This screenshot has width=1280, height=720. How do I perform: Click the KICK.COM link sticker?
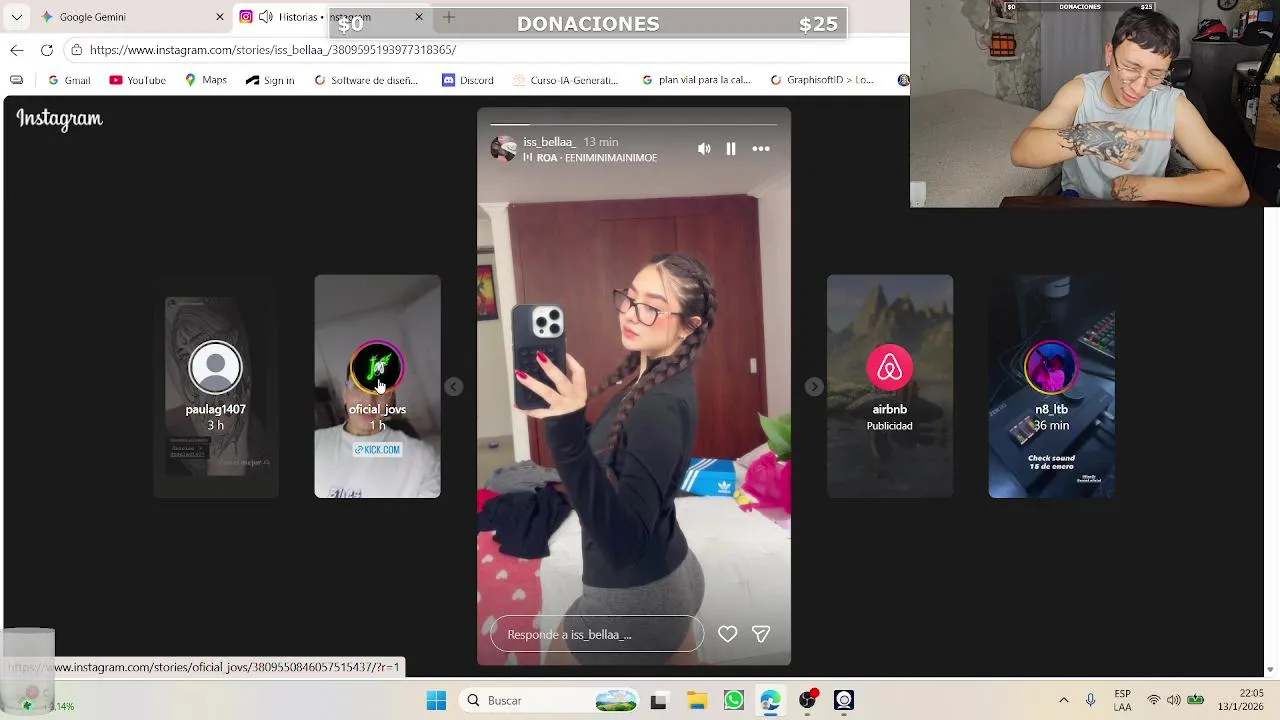pos(377,450)
